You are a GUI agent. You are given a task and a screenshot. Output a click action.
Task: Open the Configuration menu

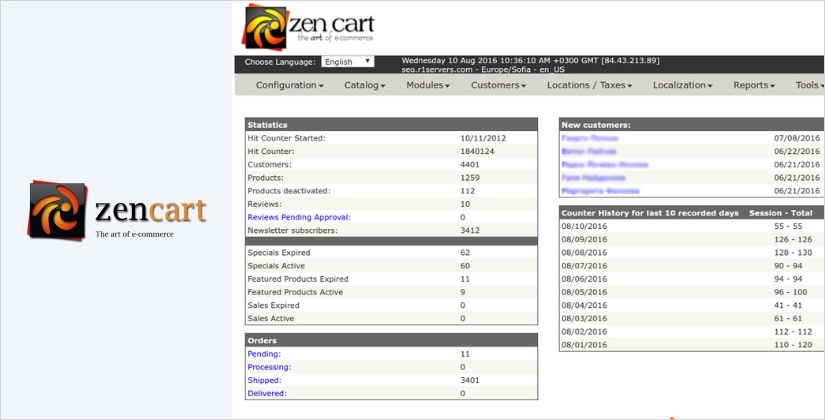289,86
